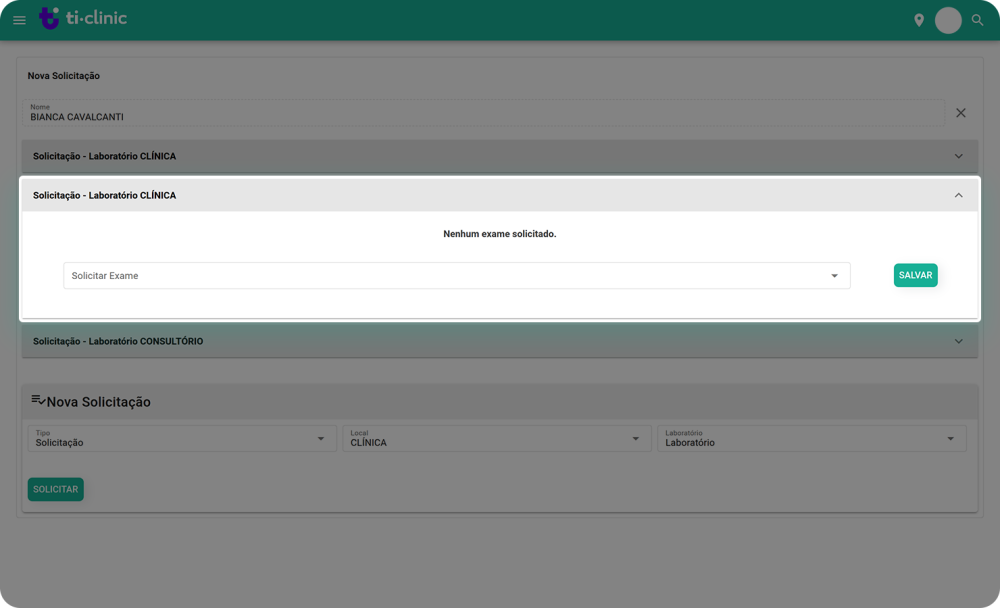Click the ti-clinic logo
1000x608 pixels.
83,18
